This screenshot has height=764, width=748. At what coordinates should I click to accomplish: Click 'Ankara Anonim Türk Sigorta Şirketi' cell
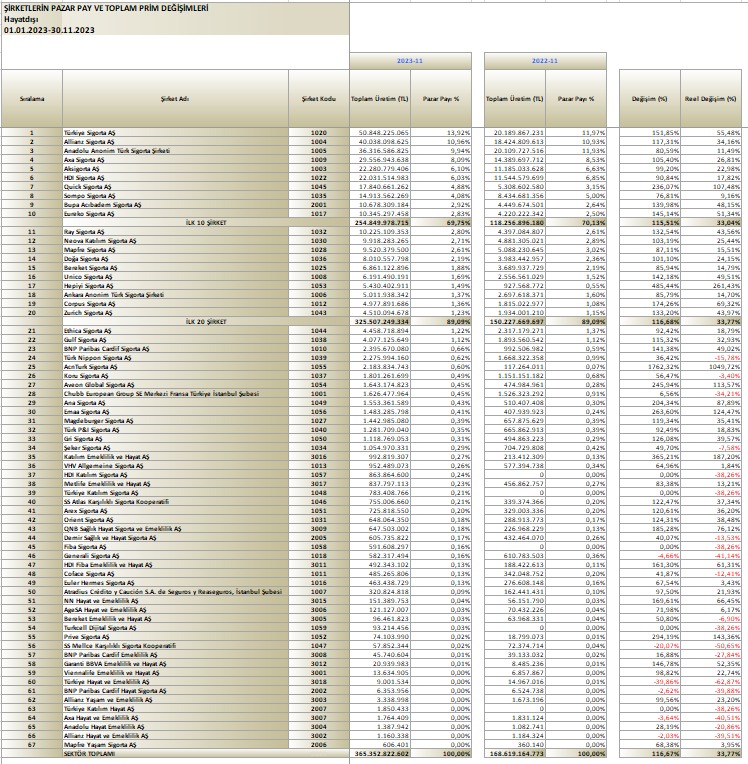pos(175,295)
